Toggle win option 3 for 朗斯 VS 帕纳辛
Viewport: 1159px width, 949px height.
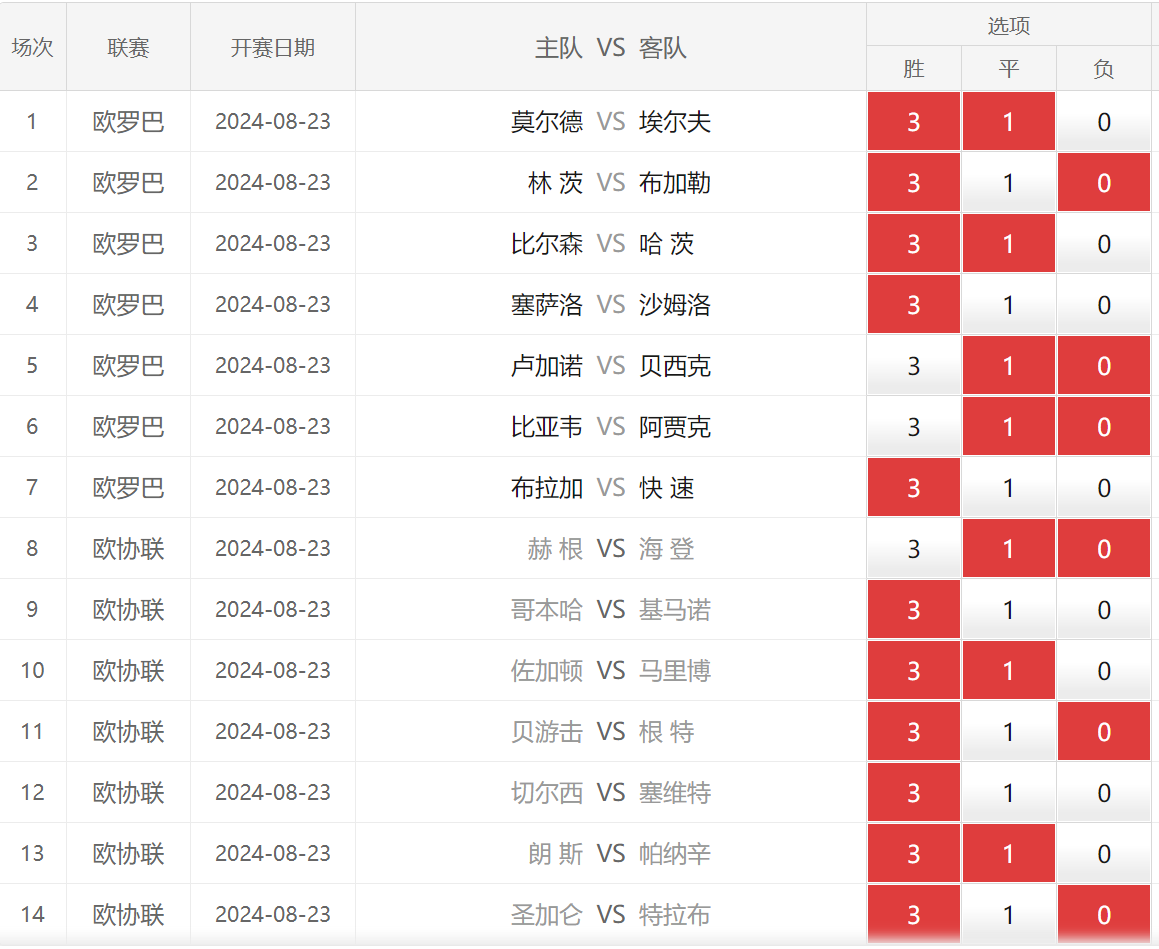point(914,853)
